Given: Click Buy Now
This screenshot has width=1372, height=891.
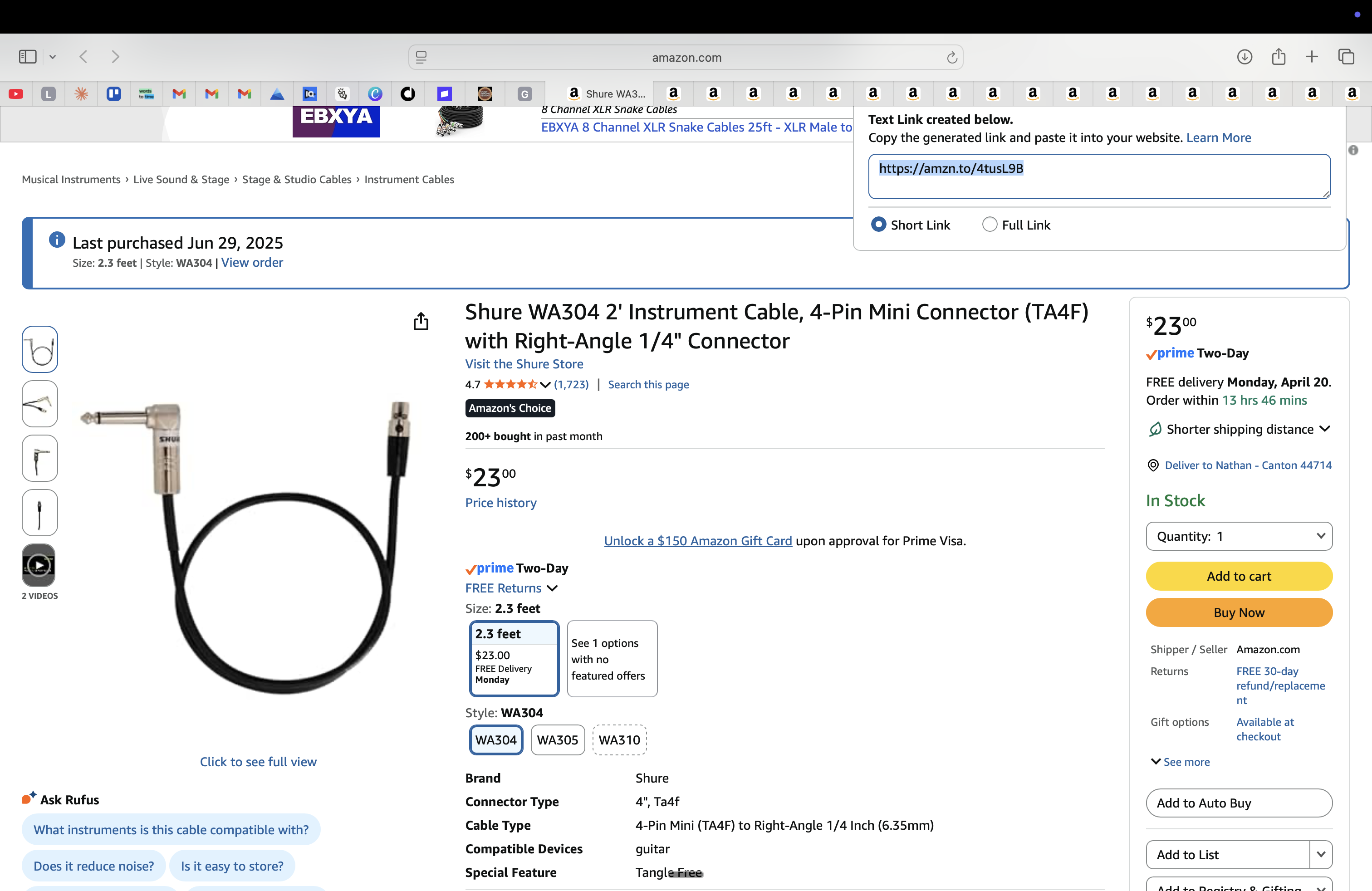Looking at the screenshot, I should [x=1239, y=612].
